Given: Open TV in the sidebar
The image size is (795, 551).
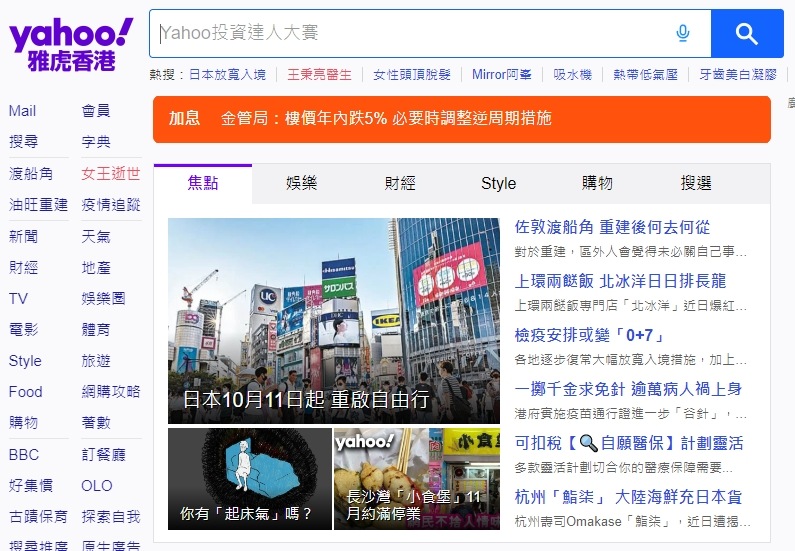Looking at the screenshot, I should tap(18, 299).
